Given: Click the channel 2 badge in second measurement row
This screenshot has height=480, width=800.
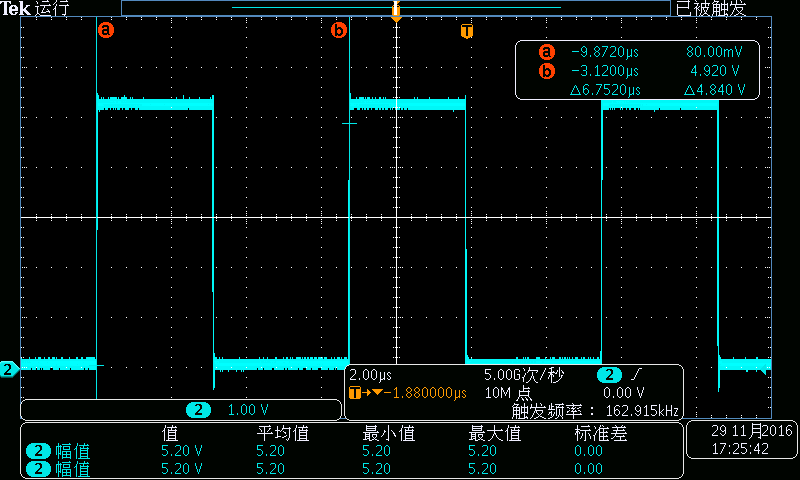Looking at the screenshot, I should [38, 469].
